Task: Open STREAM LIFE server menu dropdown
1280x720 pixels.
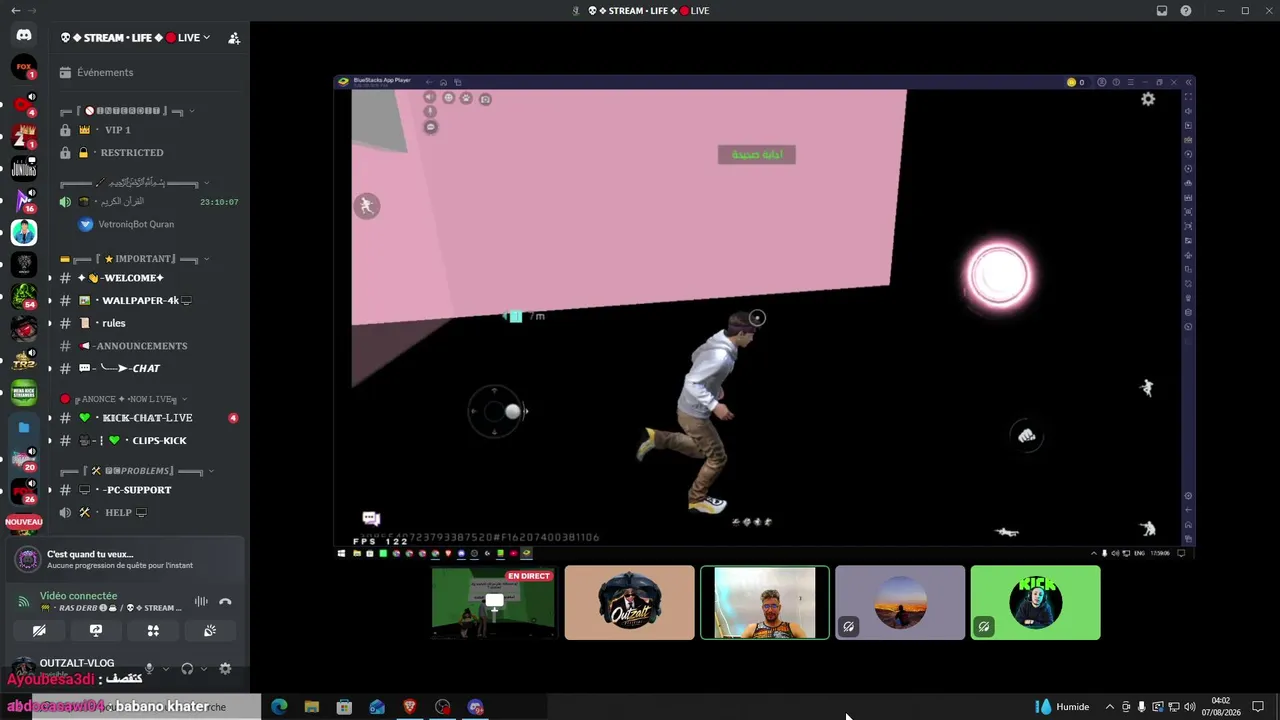Action: click(x=134, y=38)
